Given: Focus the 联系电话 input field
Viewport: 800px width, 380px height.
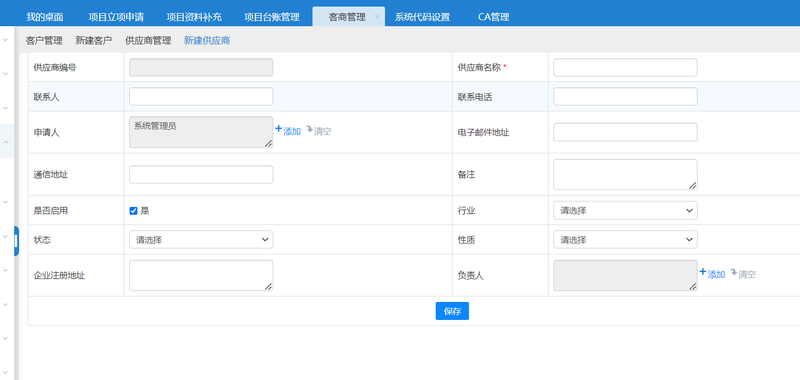Looking at the screenshot, I should point(625,96).
